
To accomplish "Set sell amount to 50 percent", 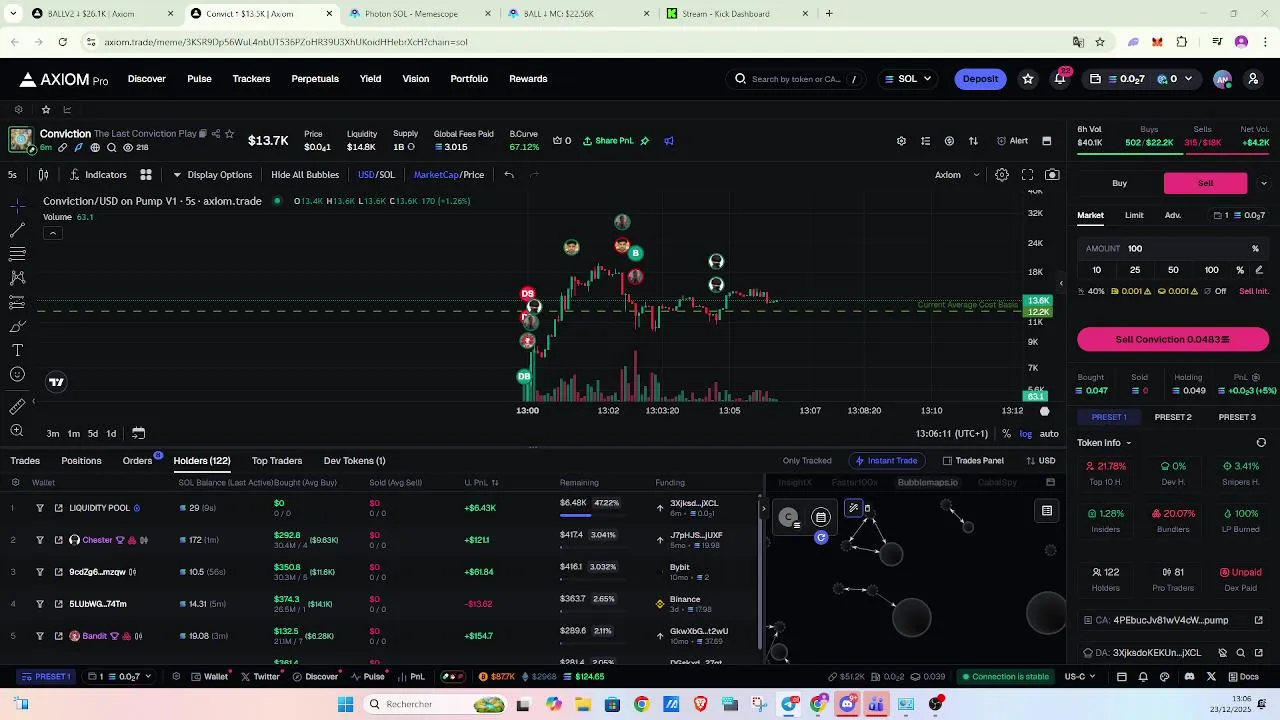I will point(1173,270).
